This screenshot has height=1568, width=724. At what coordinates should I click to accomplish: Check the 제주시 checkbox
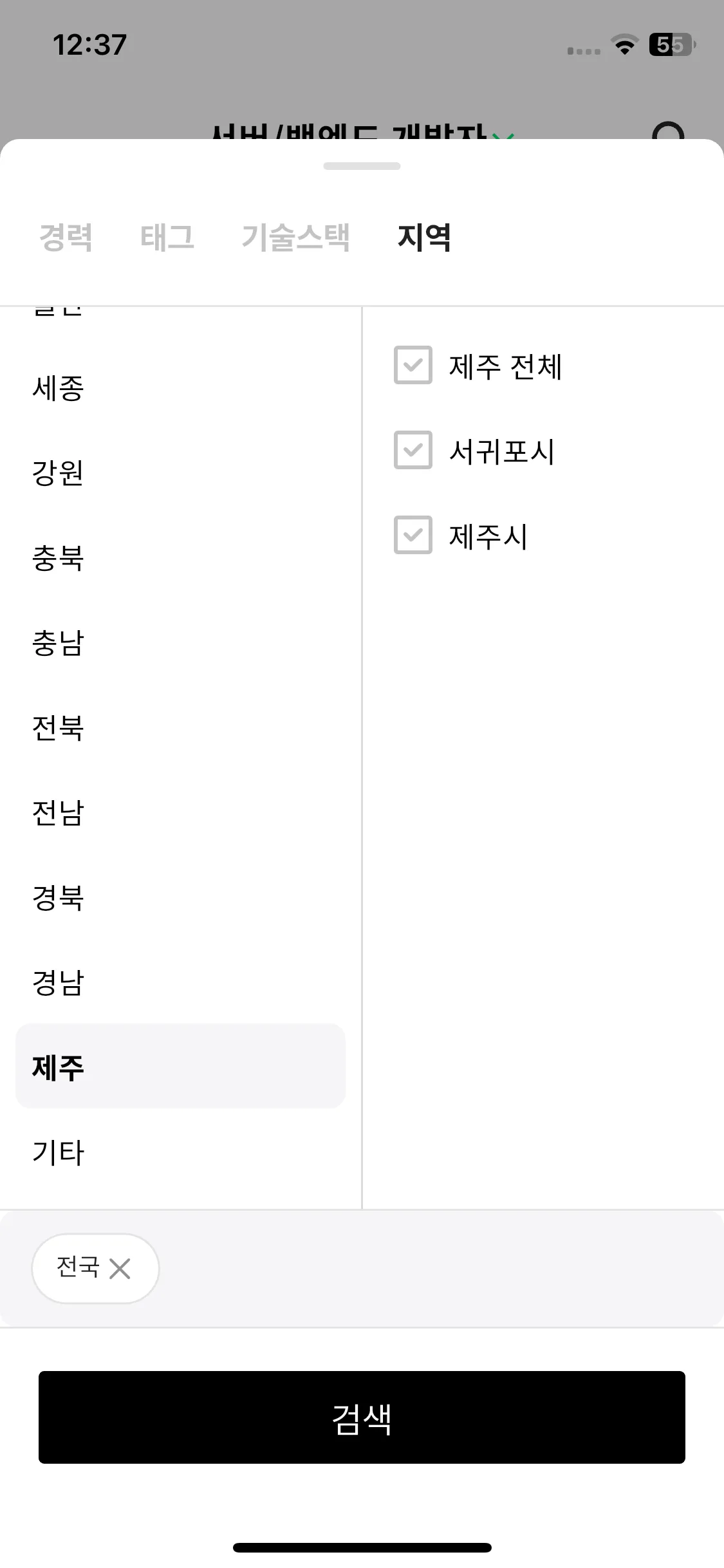click(x=413, y=535)
